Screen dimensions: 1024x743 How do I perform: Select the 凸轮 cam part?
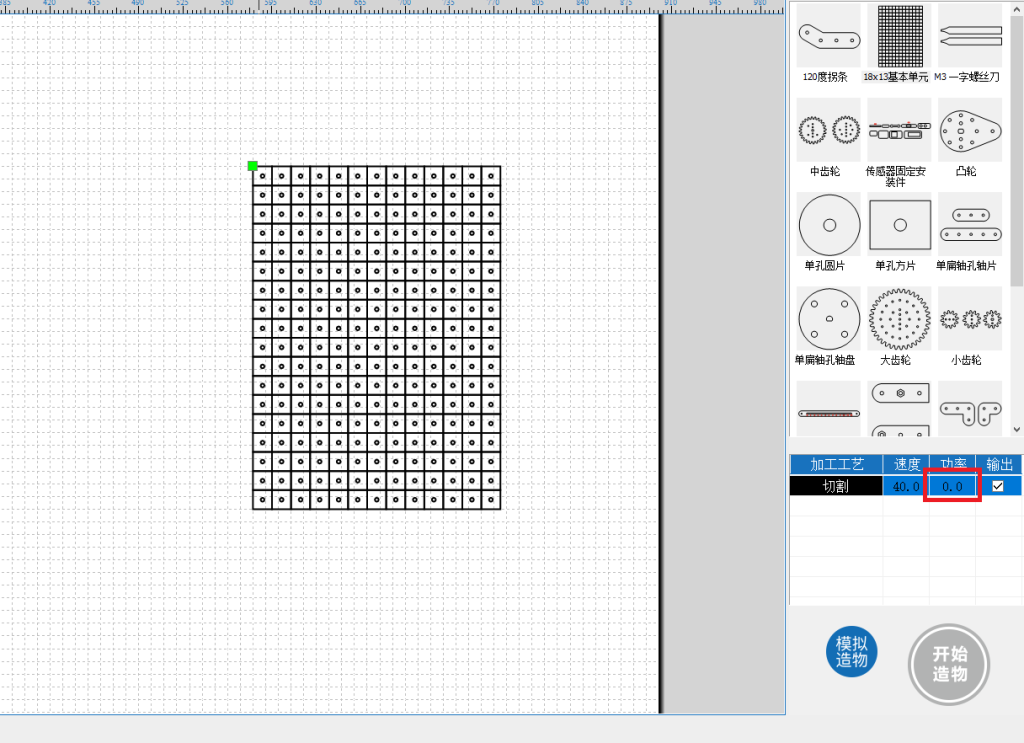[969, 130]
